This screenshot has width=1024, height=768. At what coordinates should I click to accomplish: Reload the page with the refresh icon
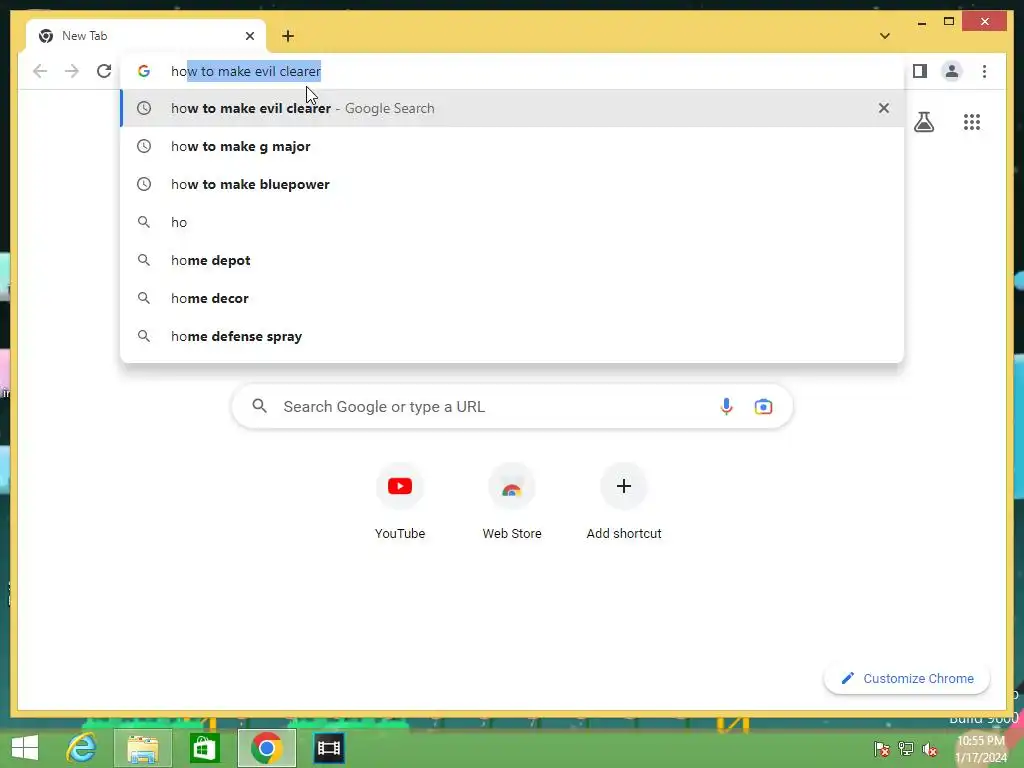[104, 71]
